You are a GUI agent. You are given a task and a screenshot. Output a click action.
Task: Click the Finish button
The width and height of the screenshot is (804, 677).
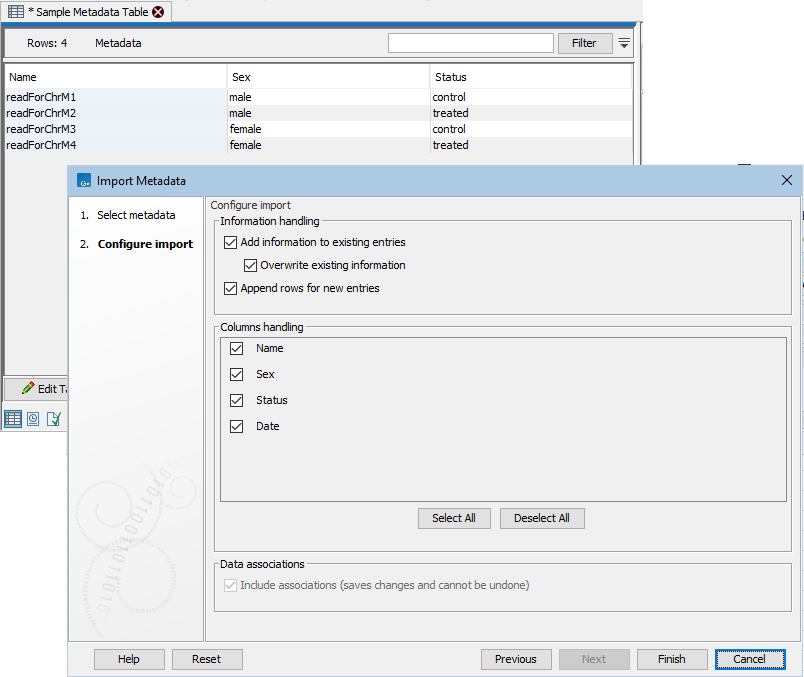[x=671, y=659]
